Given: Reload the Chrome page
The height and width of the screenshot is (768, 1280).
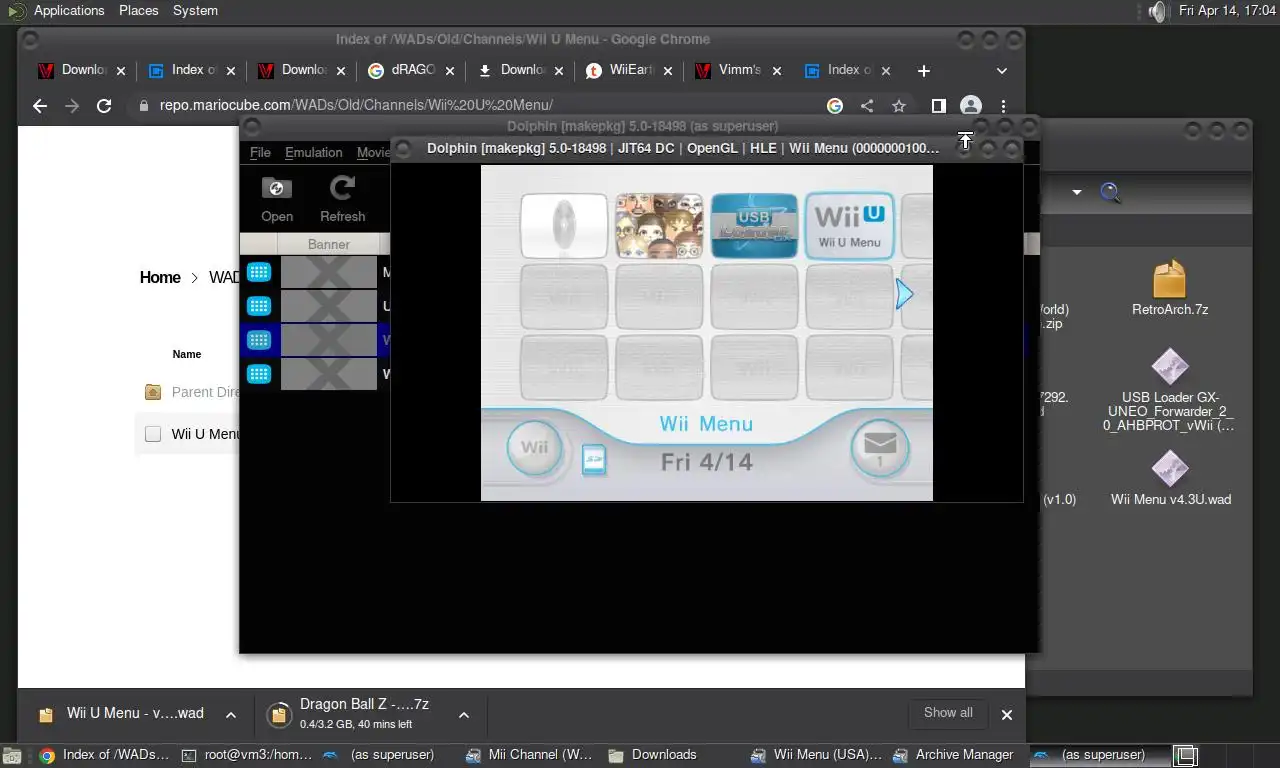Looking at the screenshot, I should [104, 106].
